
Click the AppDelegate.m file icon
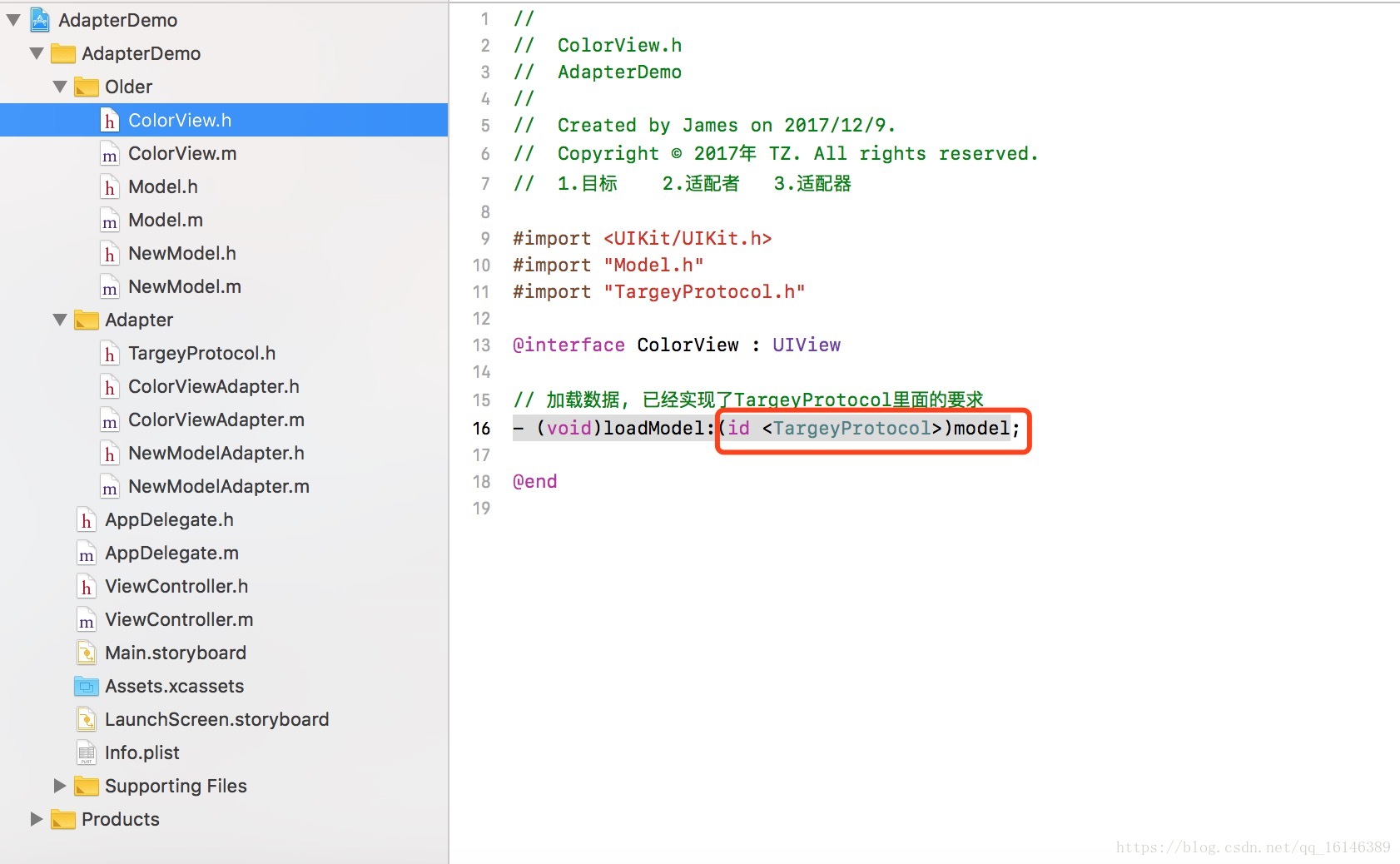tap(87, 554)
